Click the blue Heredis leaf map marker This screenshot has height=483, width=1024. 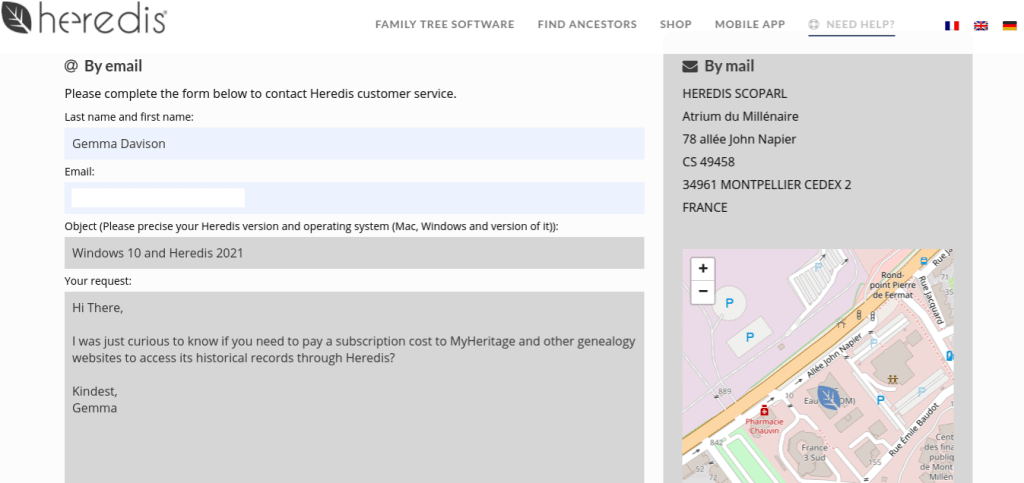click(x=829, y=397)
